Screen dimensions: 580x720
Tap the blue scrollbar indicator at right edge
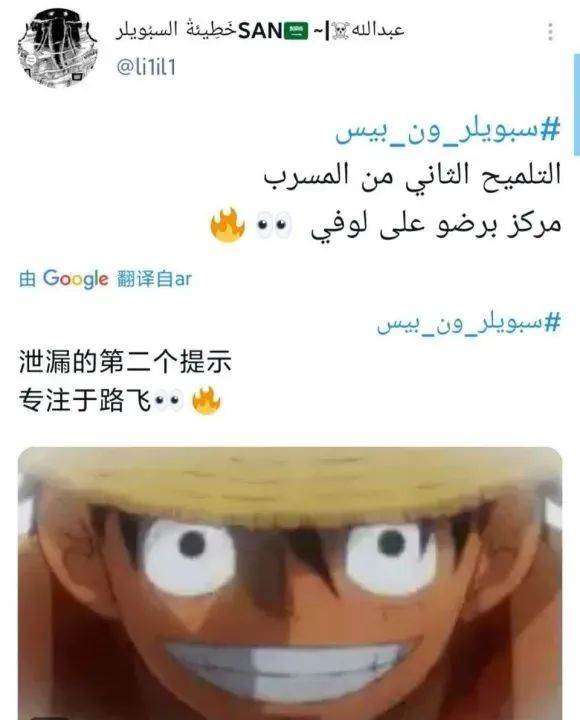pos(577,105)
